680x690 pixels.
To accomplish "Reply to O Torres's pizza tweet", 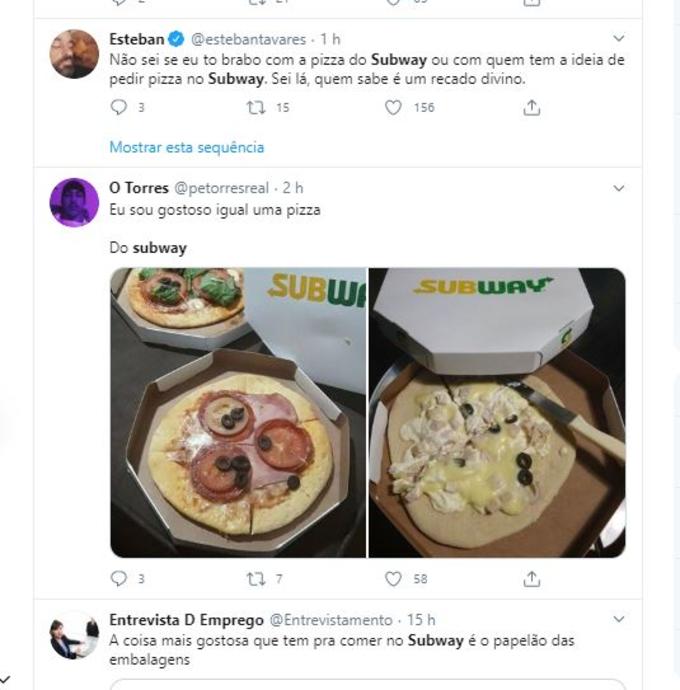I will pos(119,578).
